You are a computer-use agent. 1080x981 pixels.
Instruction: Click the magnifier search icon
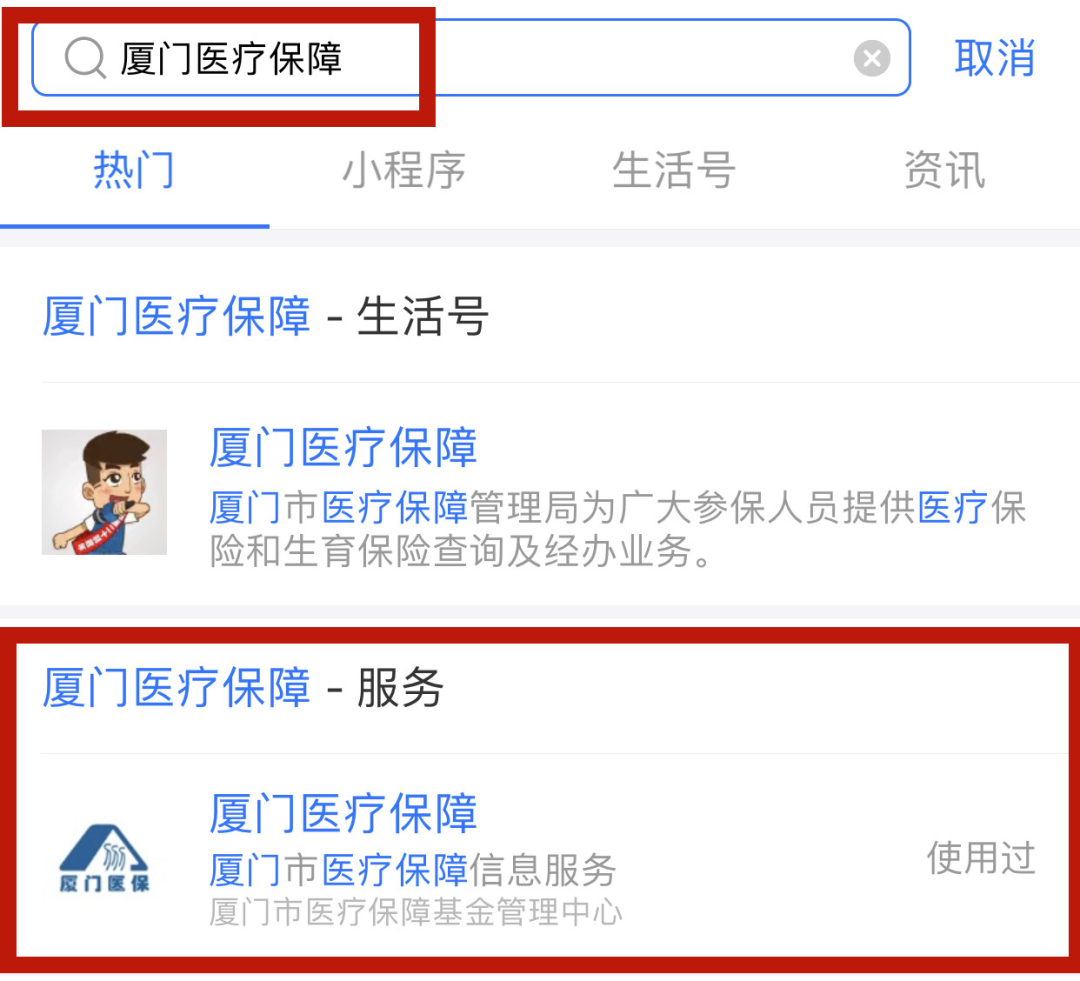pyautogui.click(x=85, y=58)
